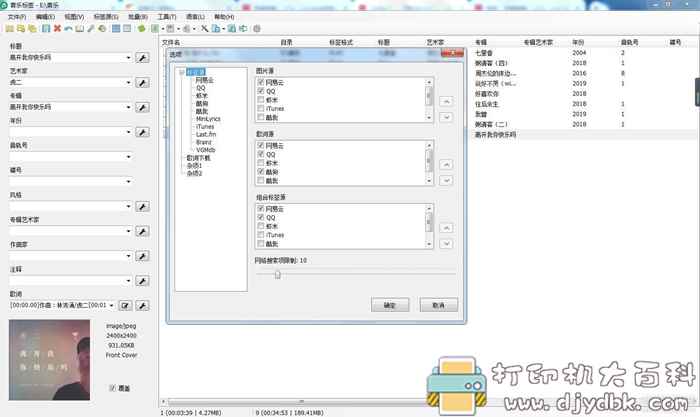
Task: Uncheck 网易云 in the 图片源 list
Action: [x=261, y=82]
